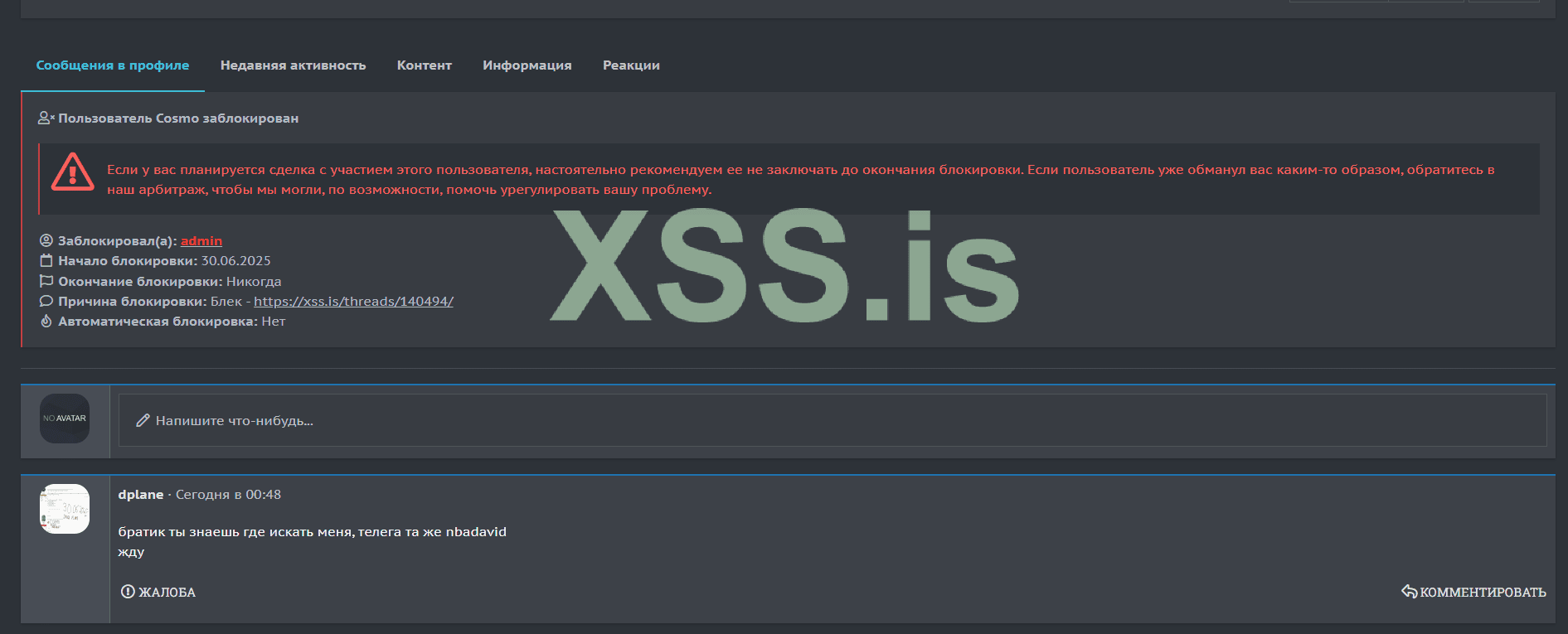Click the NO AVATAR profile picture
Screen dimensions: 1568x634
point(65,419)
